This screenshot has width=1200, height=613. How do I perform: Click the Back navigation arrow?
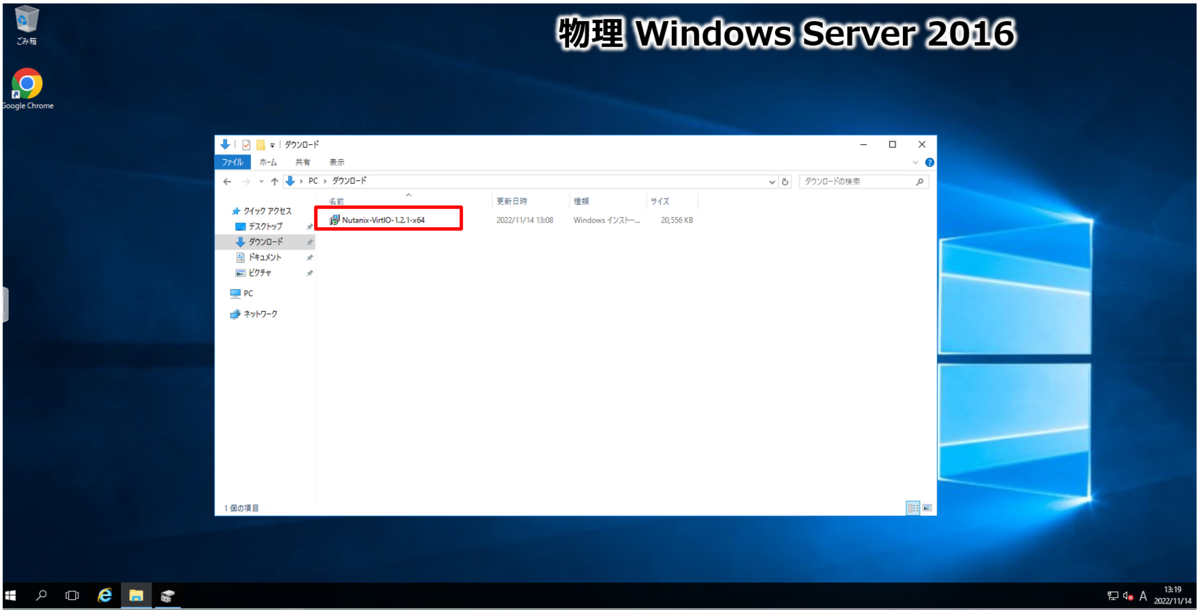pos(228,182)
